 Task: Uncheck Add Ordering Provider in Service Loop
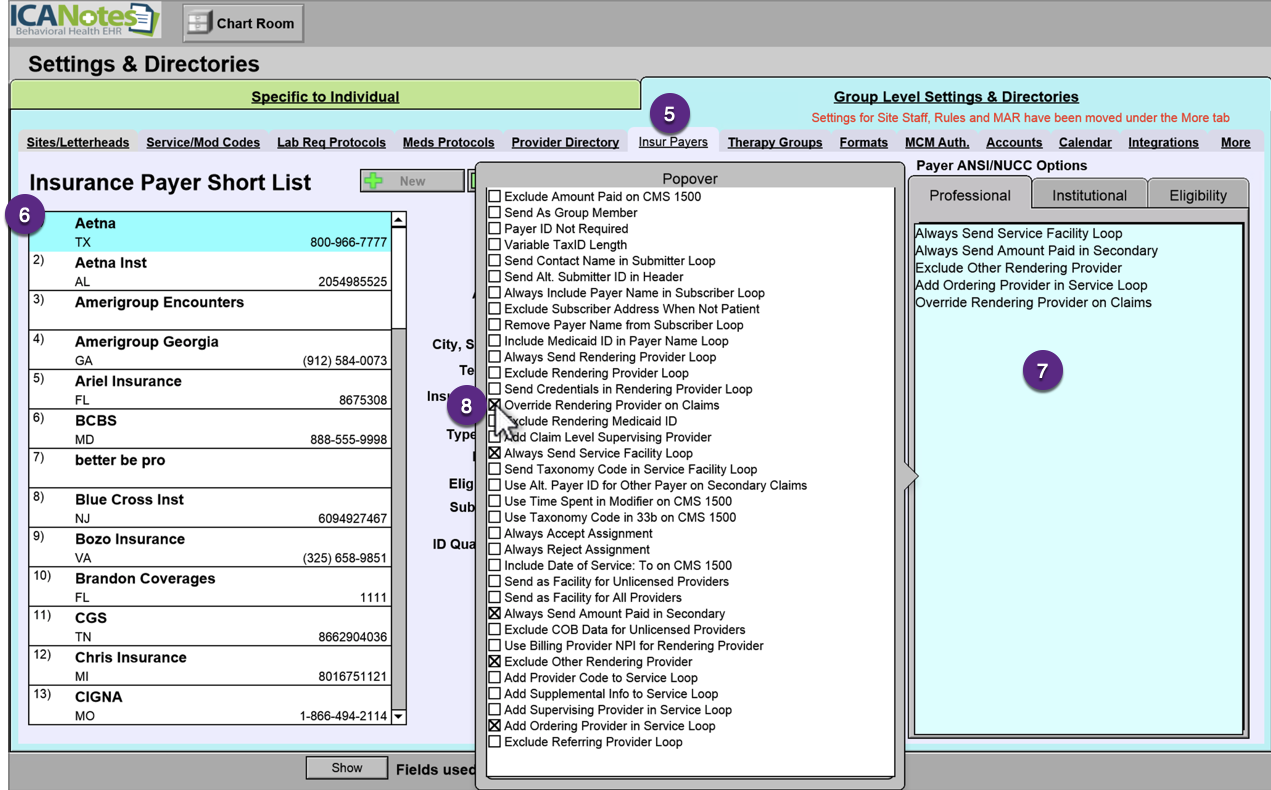[x=494, y=726]
